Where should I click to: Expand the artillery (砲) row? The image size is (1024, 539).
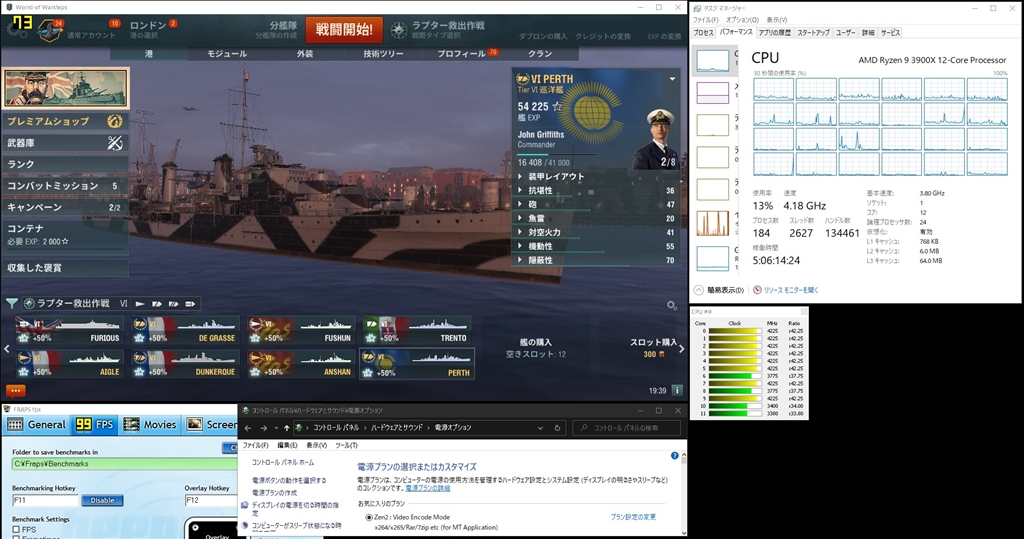click(x=596, y=204)
